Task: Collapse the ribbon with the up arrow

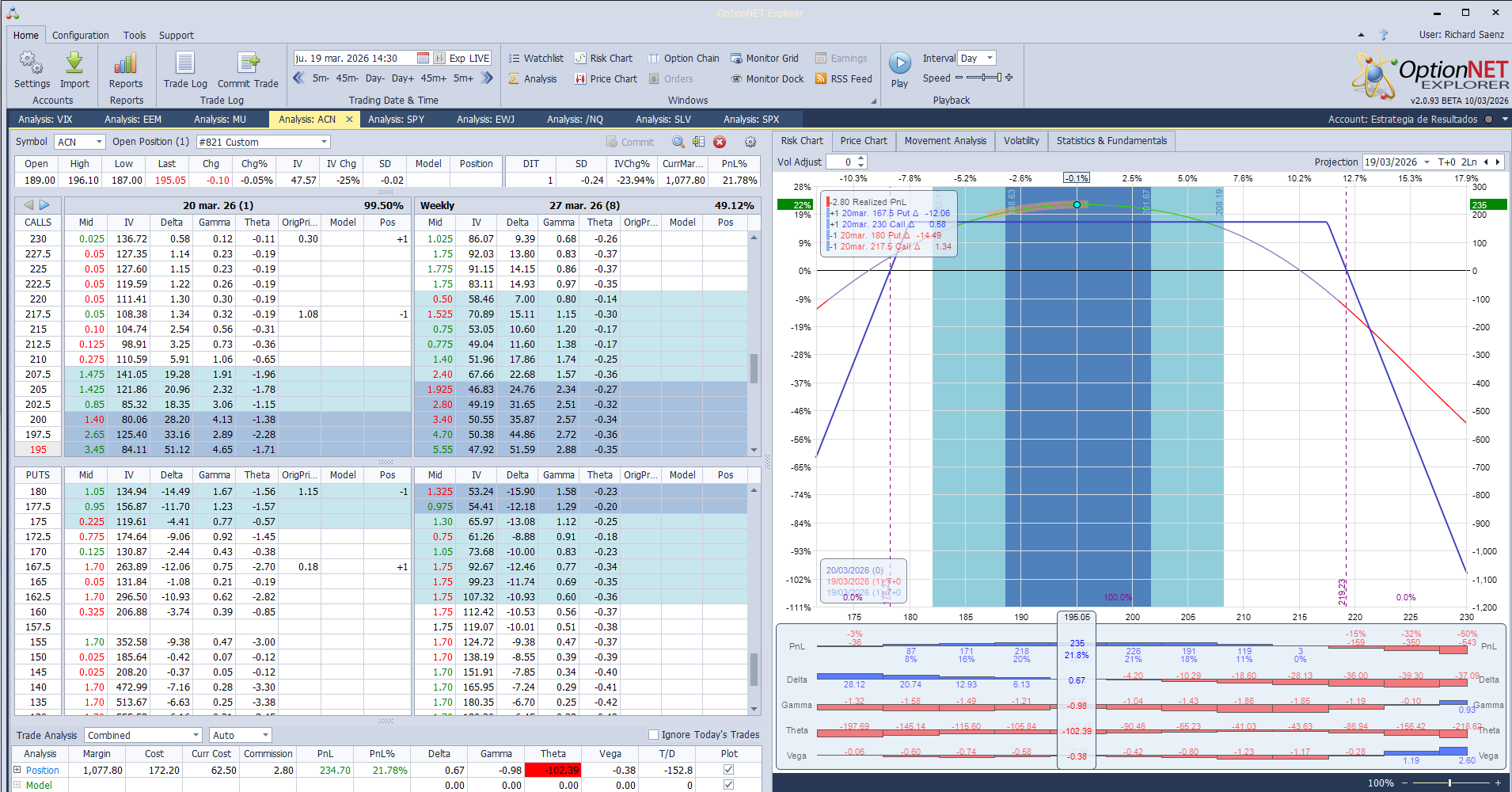Action: (1361, 35)
